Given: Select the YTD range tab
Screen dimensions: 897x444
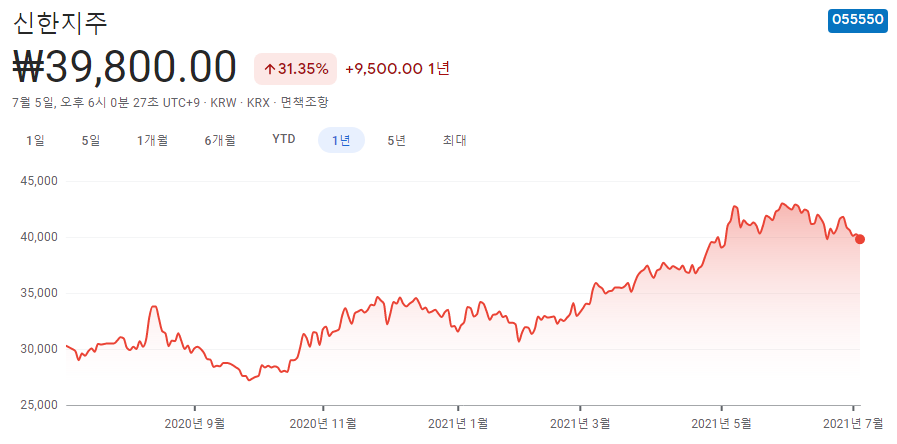Looking at the screenshot, I should 284,140.
